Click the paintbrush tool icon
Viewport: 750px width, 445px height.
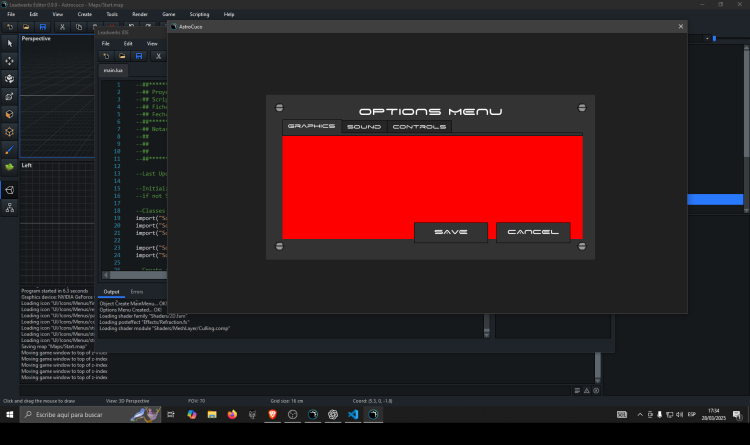pos(10,148)
